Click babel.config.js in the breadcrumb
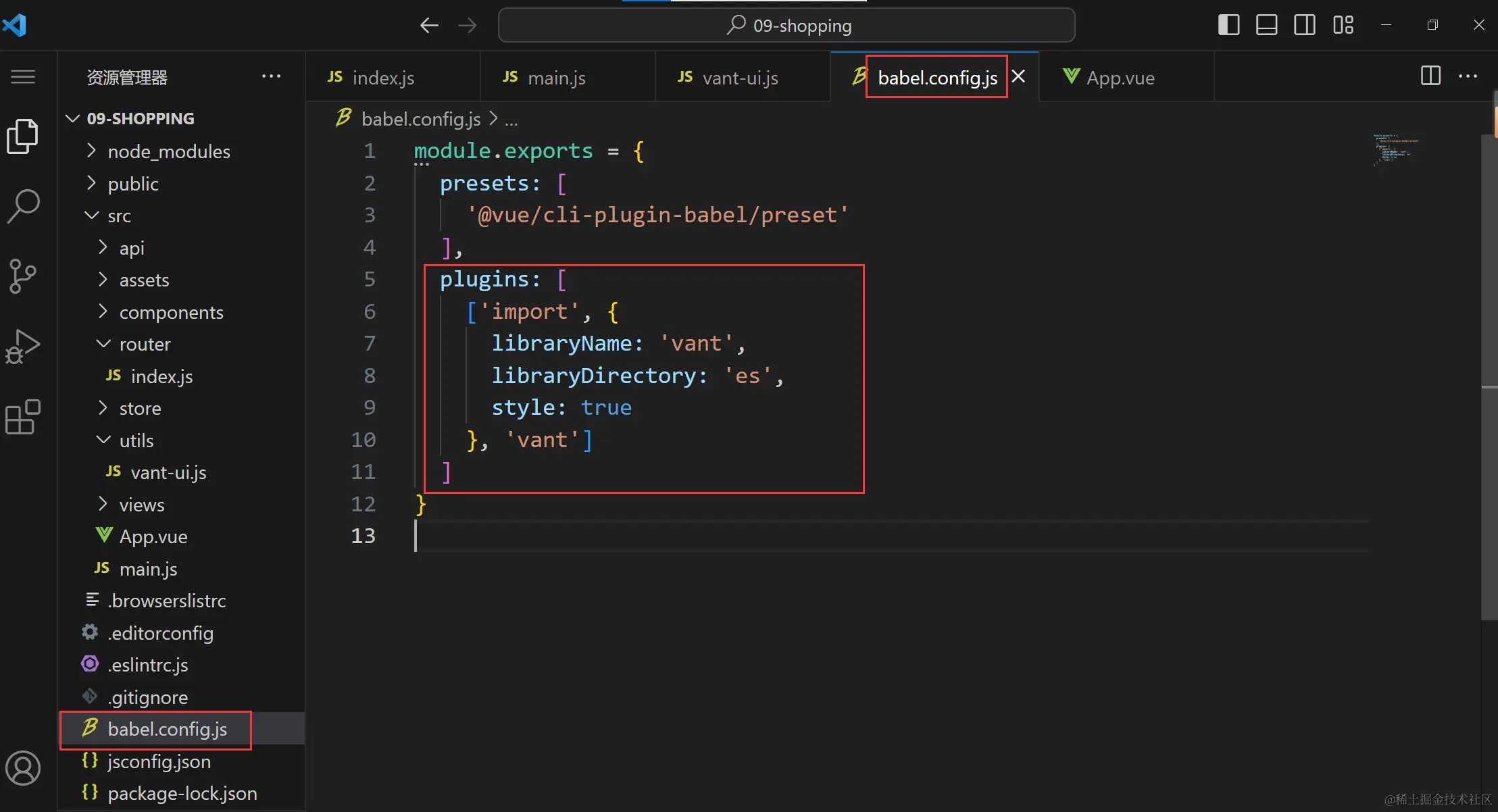The height and width of the screenshot is (812, 1498). tap(420, 119)
